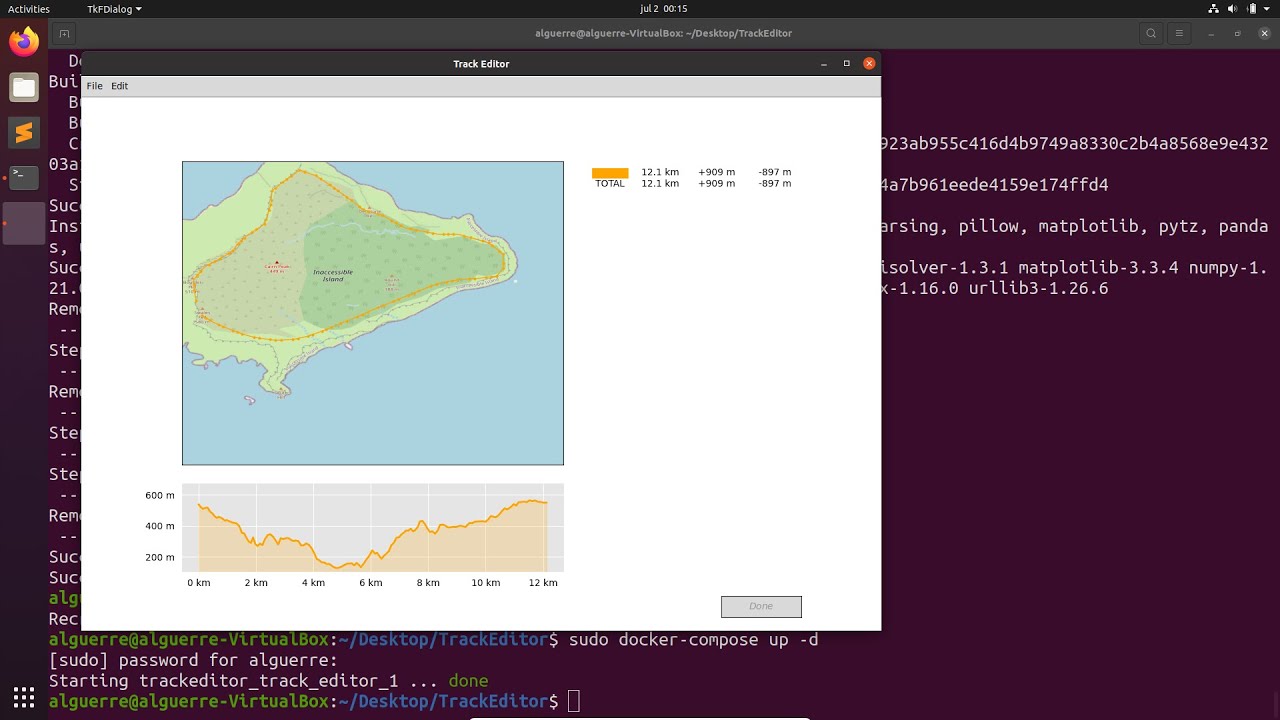1280x720 pixels.
Task: Click the 12.1 km distance beside orange swatch
Action: (x=660, y=172)
